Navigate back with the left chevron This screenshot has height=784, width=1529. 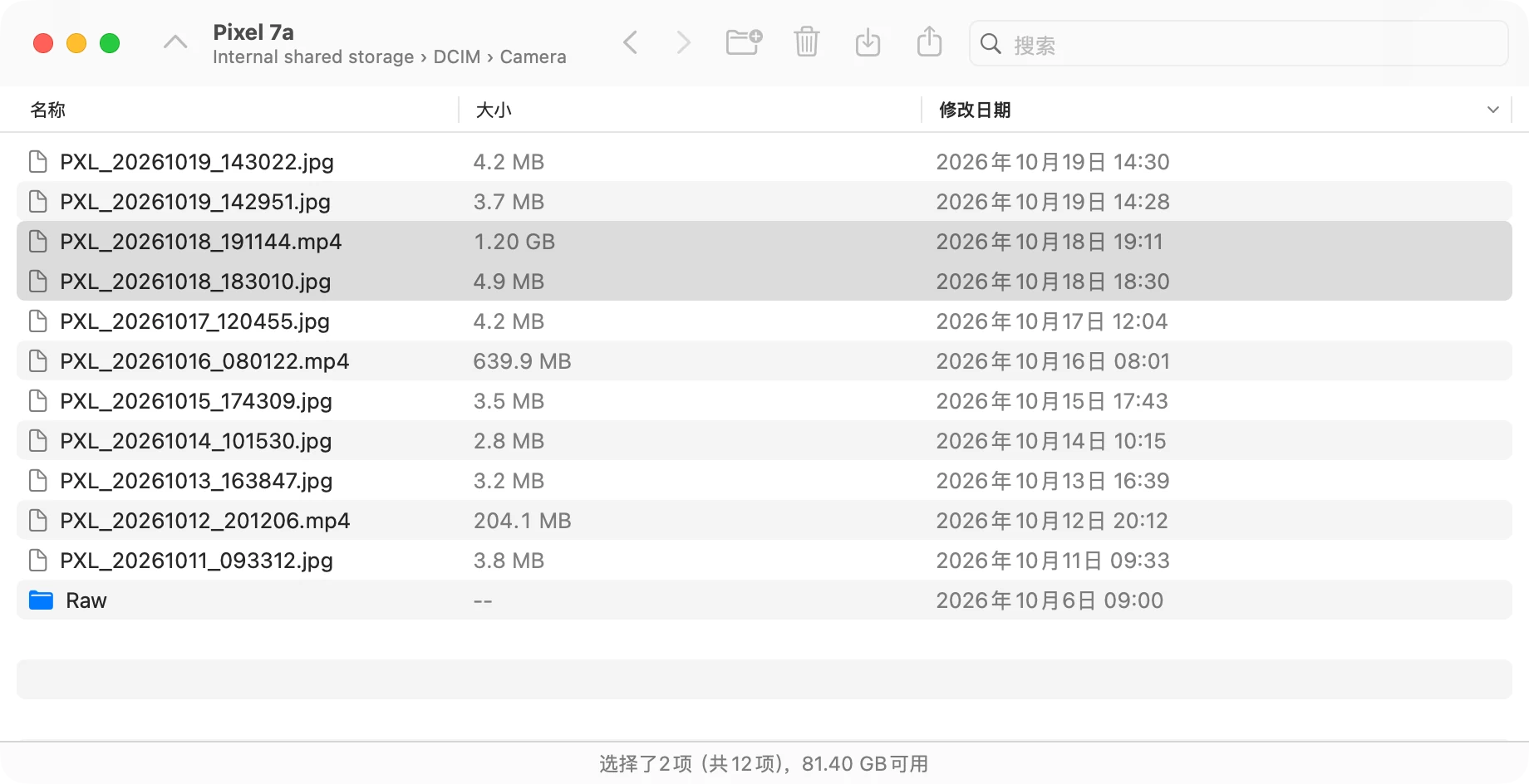point(631,42)
